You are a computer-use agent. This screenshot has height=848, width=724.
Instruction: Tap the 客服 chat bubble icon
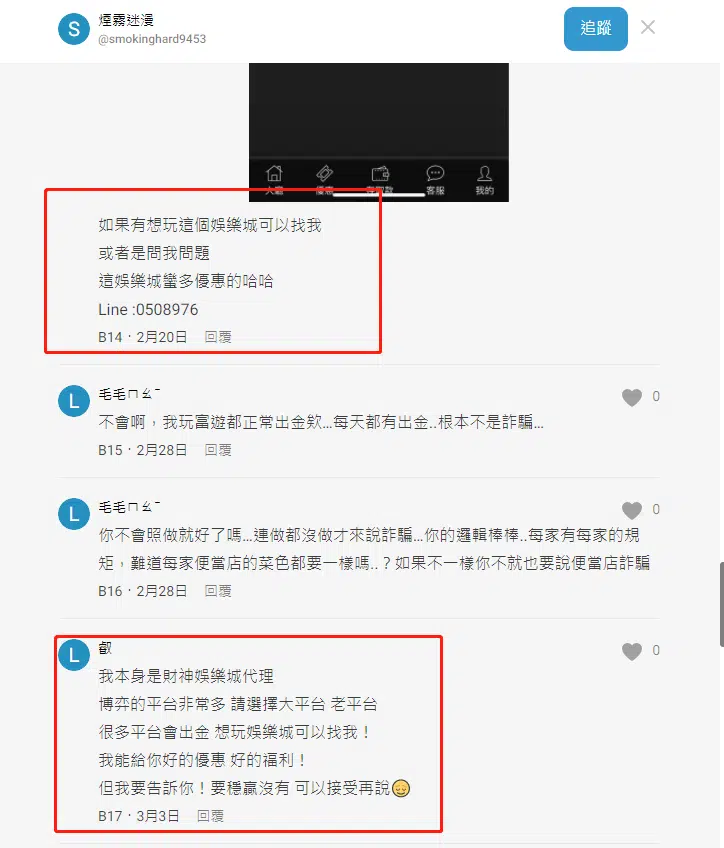(435, 174)
